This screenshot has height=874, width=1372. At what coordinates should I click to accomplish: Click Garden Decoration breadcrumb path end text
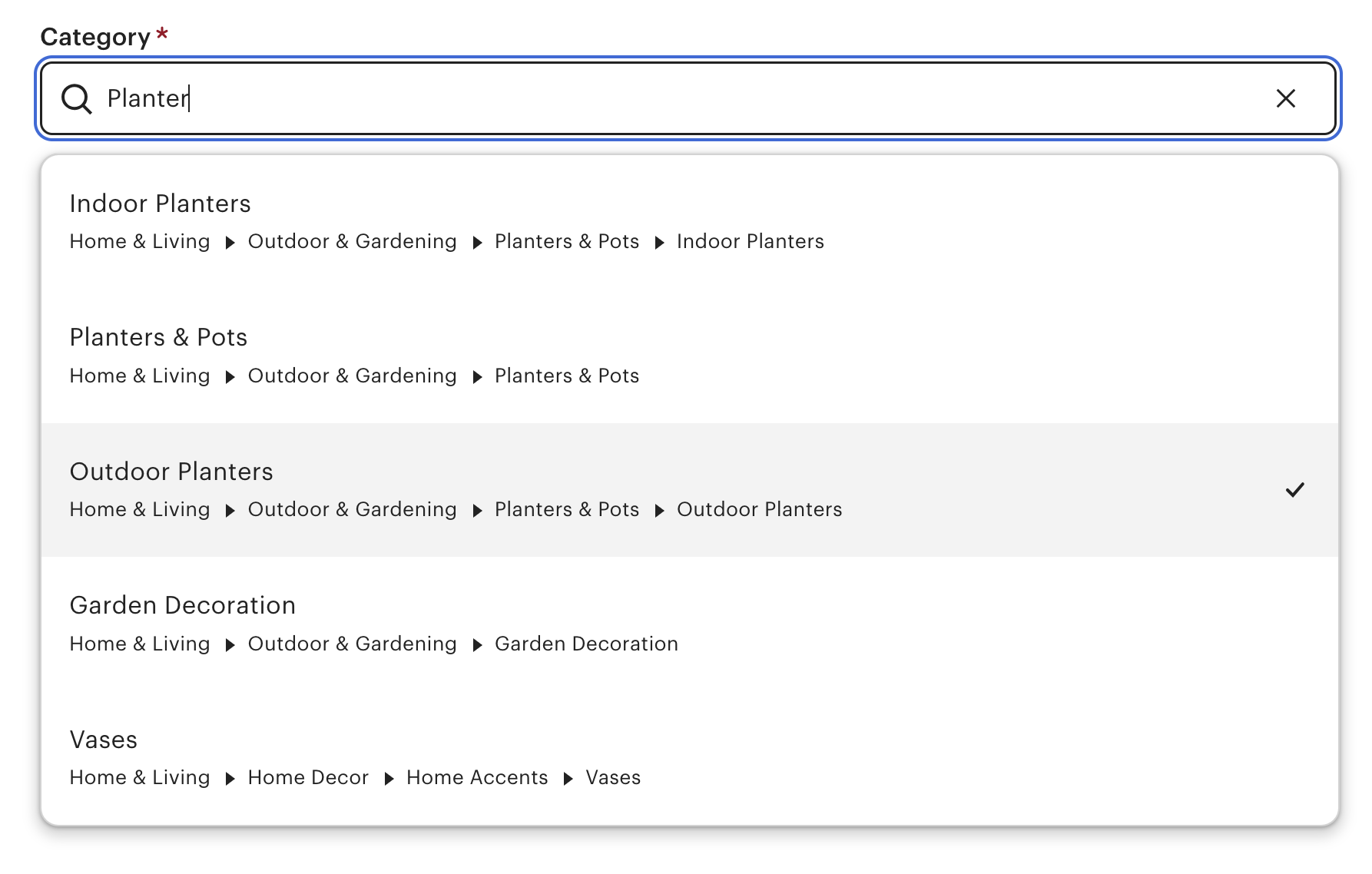click(586, 644)
